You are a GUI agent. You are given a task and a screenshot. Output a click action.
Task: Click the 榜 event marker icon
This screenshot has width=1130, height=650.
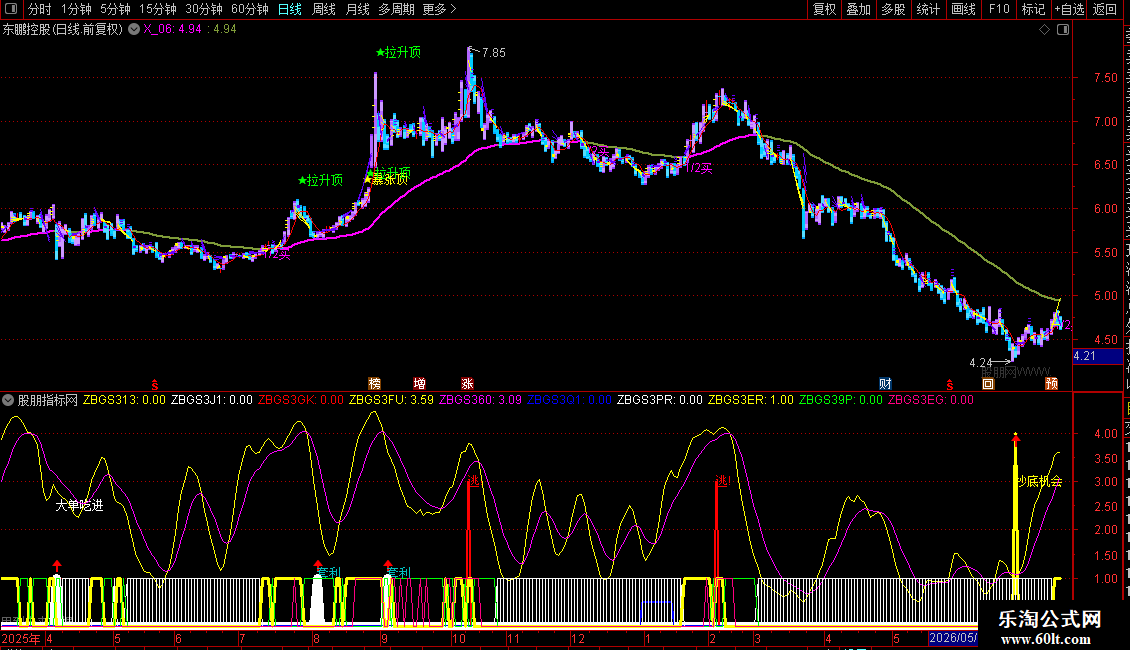[374, 383]
